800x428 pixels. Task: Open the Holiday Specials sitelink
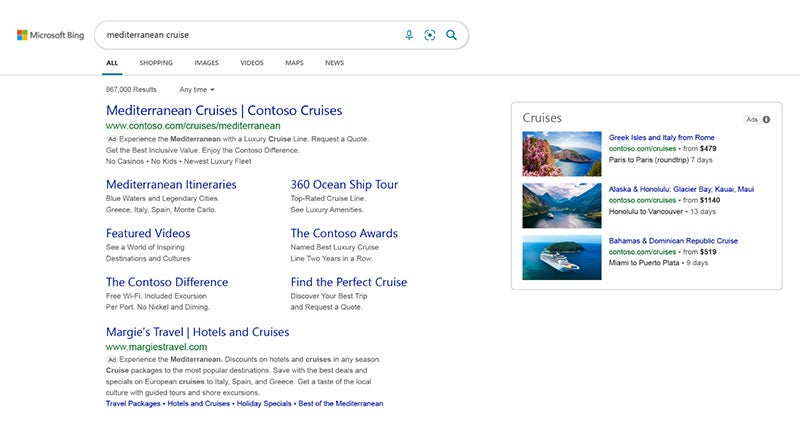click(x=264, y=404)
